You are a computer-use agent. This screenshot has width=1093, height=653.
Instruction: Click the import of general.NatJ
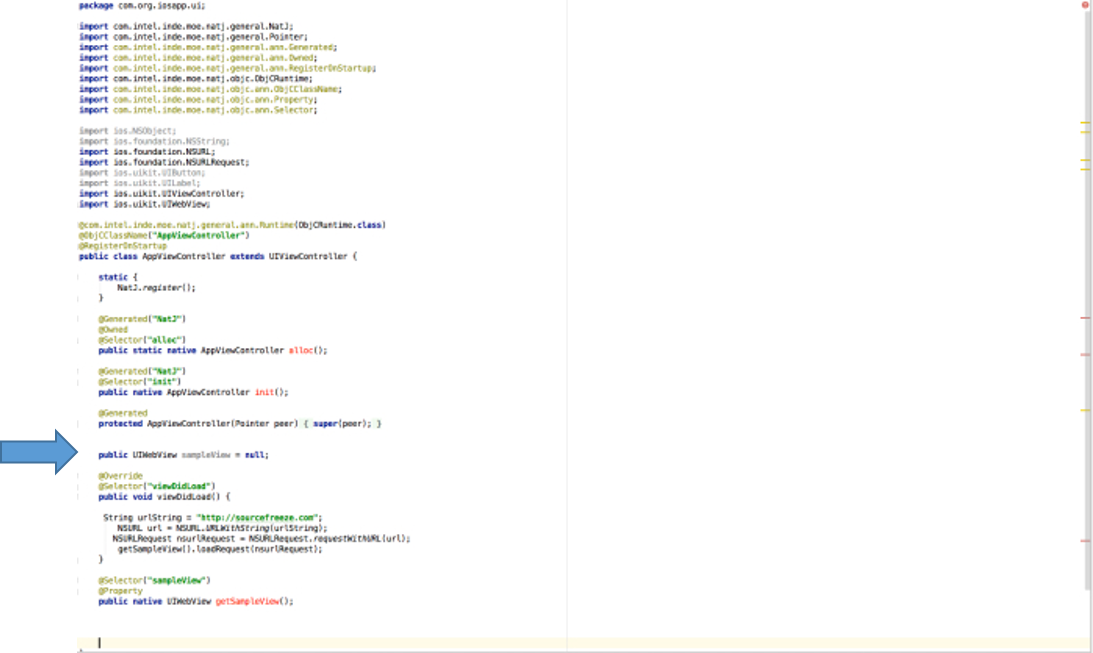click(x=186, y=26)
